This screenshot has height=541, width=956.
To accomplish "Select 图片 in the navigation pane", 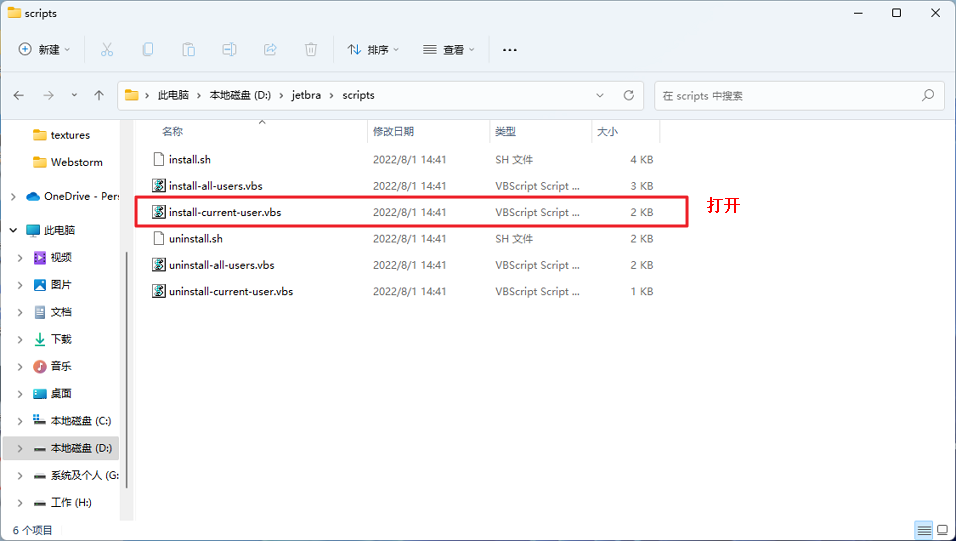I will click(61, 285).
